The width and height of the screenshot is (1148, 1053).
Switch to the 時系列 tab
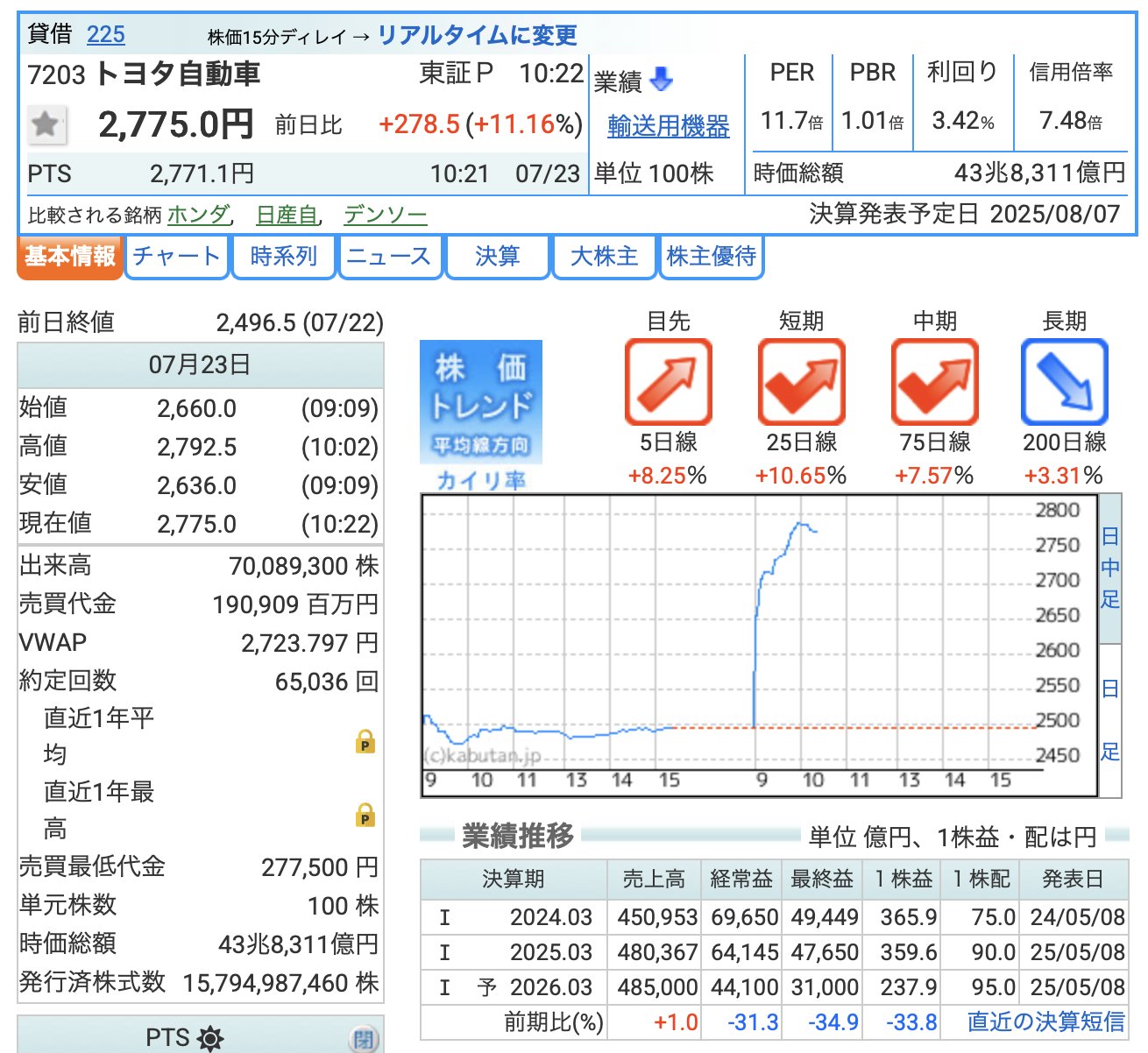tap(283, 257)
